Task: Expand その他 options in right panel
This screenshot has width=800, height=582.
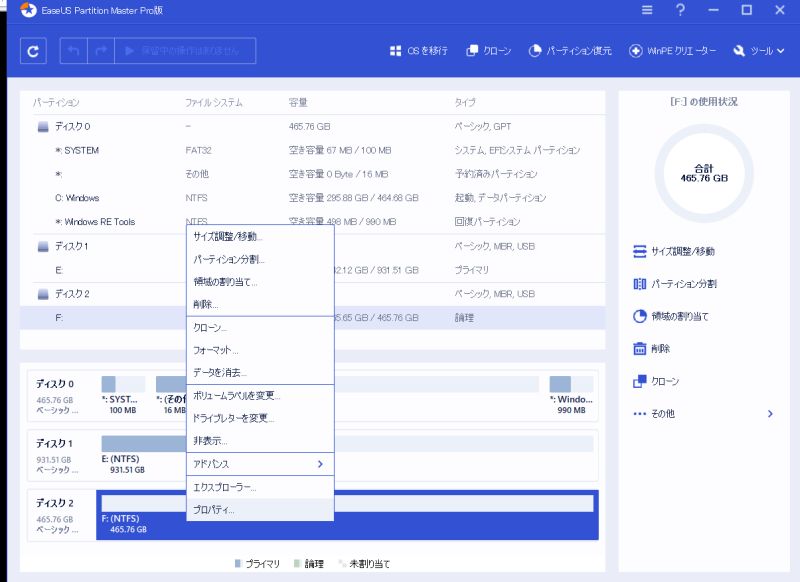Action: [x=703, y=413]
